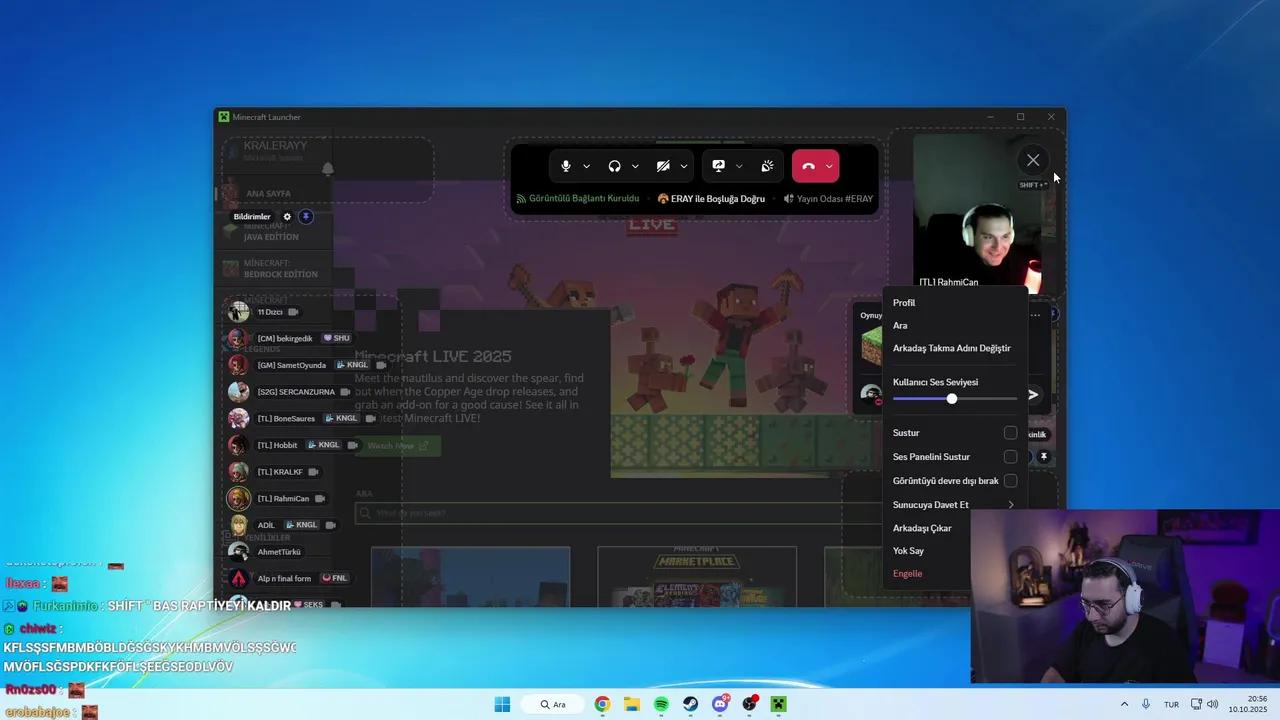This screenshot has height=720, width=1280.
Task: Click the headphones deafen icon
Action: (x=614, y=166)
